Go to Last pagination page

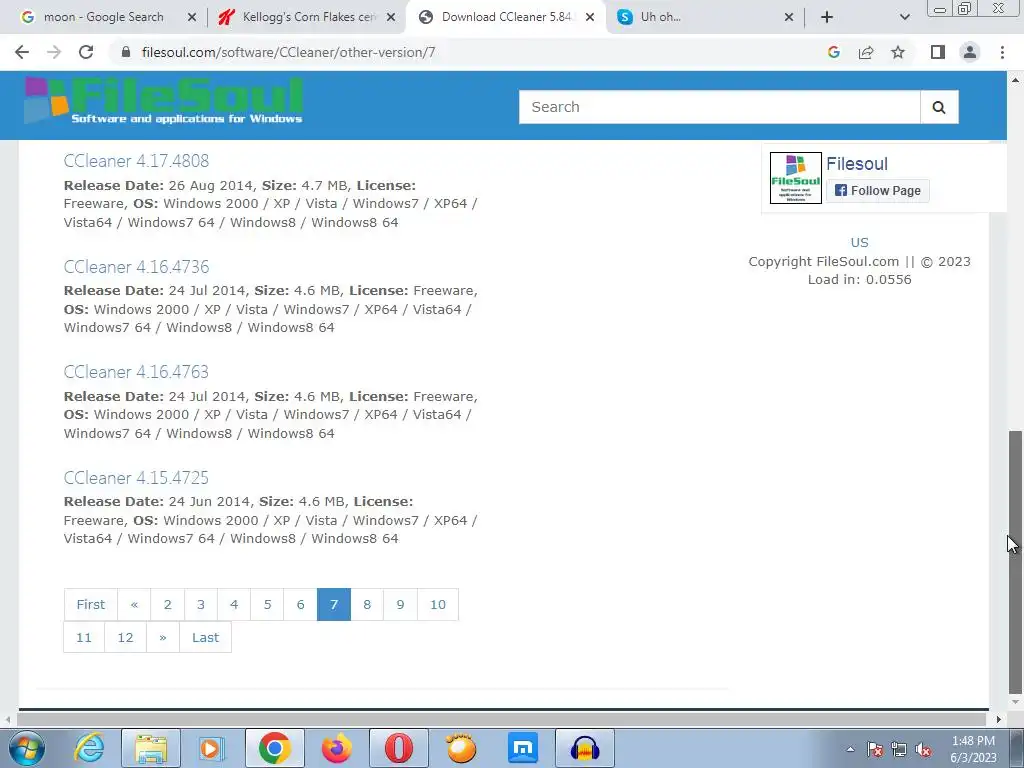click(205, 637)
